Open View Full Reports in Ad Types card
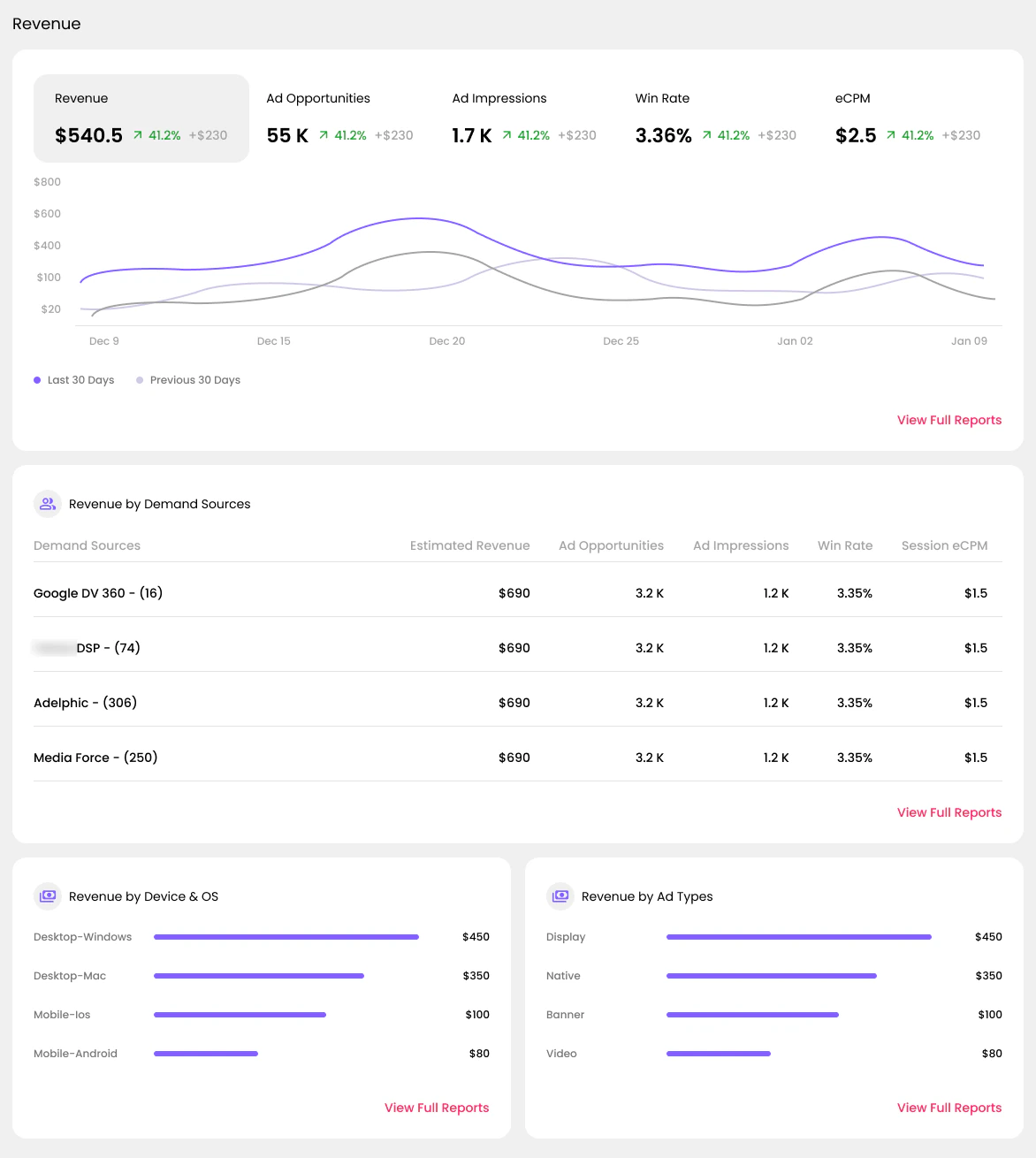1036x1158 pixels. click(x=949, y=1108)
